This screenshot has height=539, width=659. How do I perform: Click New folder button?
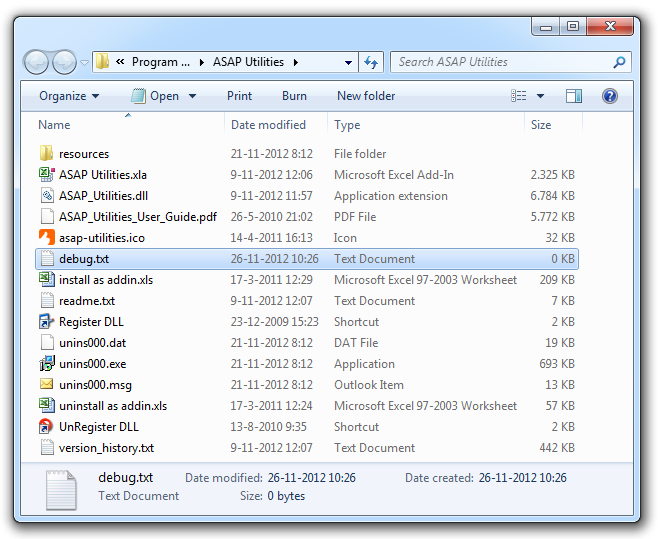coord(366,96)
